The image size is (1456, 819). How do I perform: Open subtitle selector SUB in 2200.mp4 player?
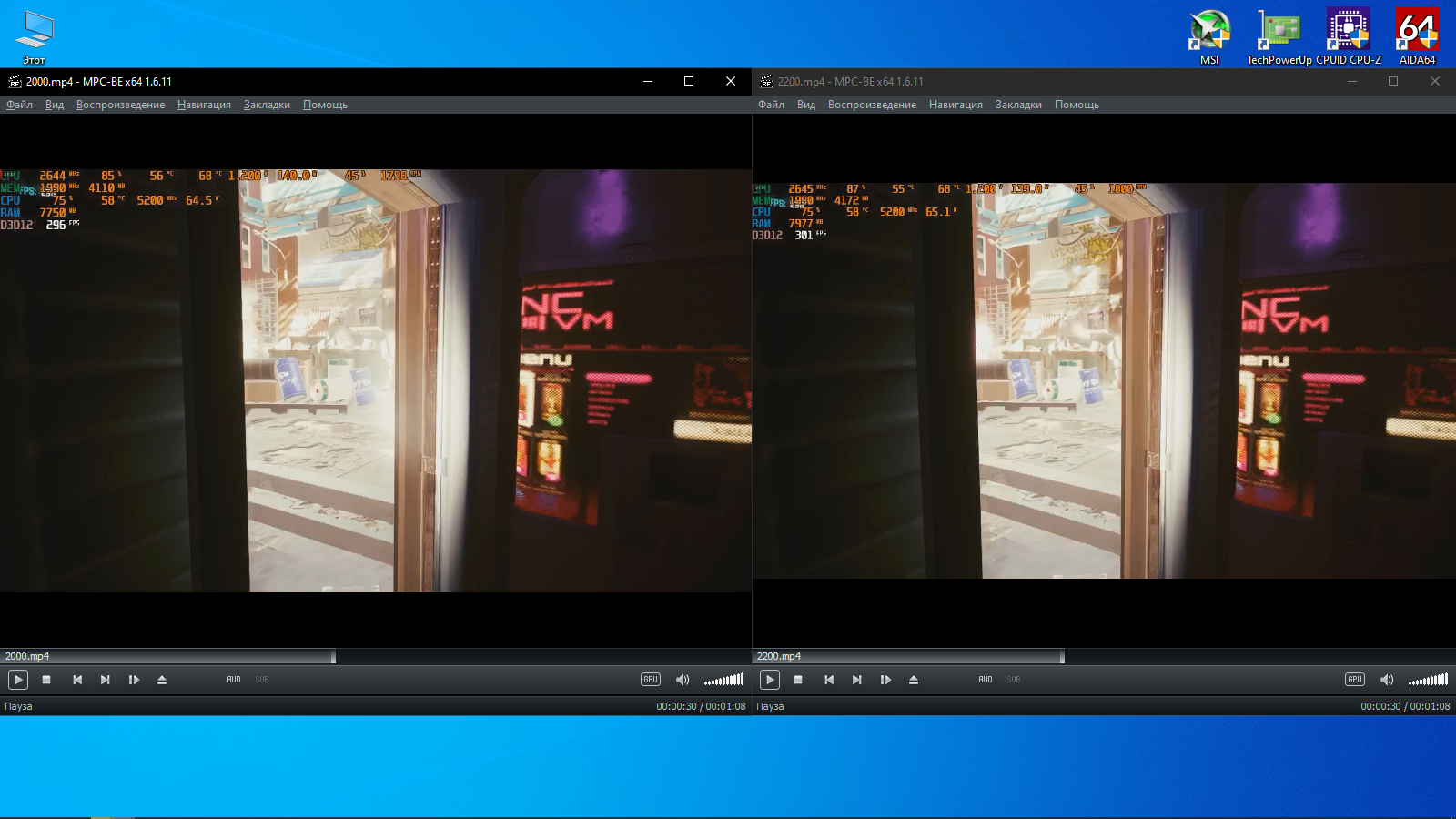point(1014,680)
